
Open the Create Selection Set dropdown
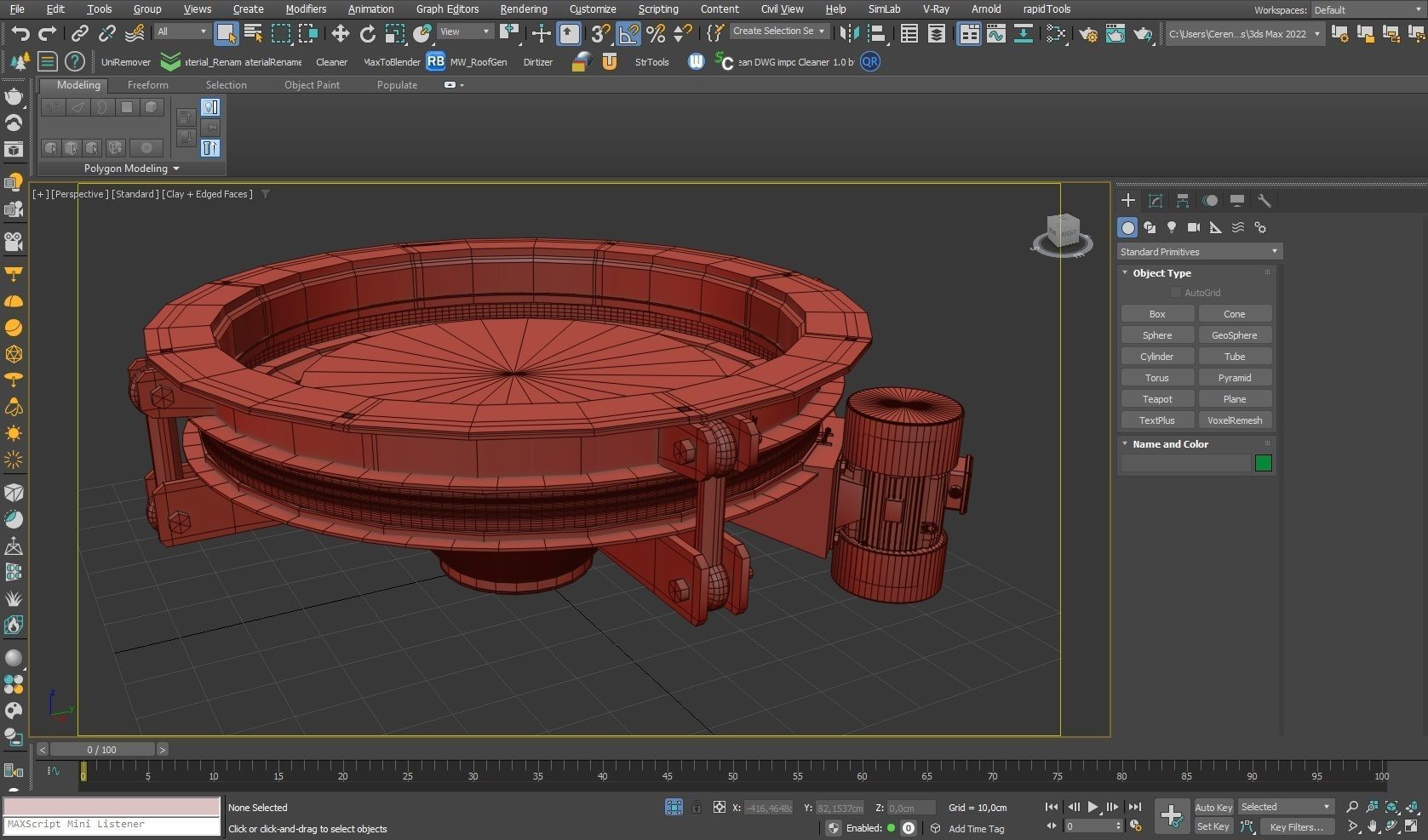(x=779, y=31)
